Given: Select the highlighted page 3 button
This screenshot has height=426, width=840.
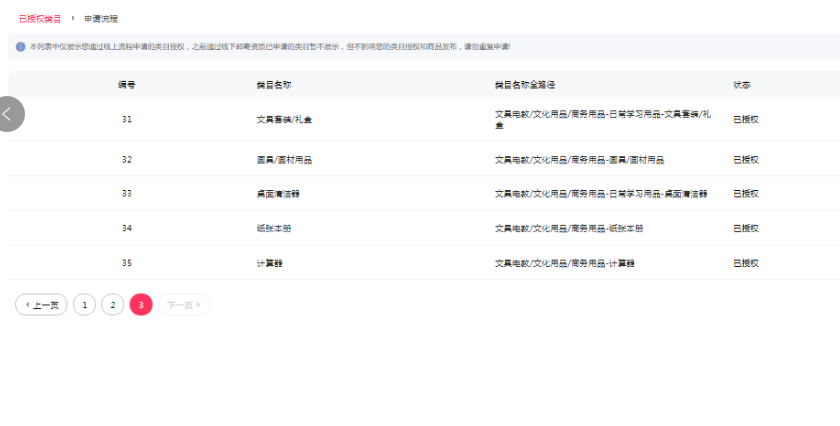Looking at the screenshot, I should [141, 305].
